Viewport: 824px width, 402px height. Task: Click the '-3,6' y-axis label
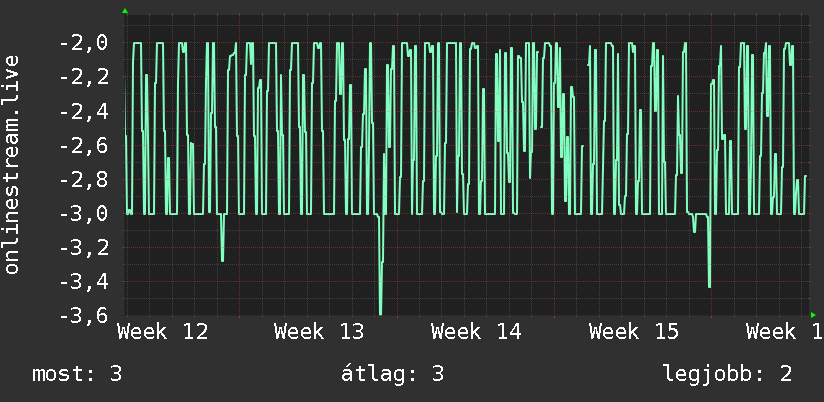coord(83,315)
